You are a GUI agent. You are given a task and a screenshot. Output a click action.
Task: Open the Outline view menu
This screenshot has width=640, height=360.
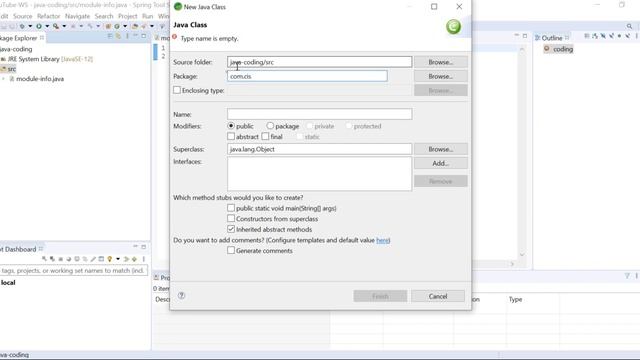pyautogui.click(x=636, y=36)
